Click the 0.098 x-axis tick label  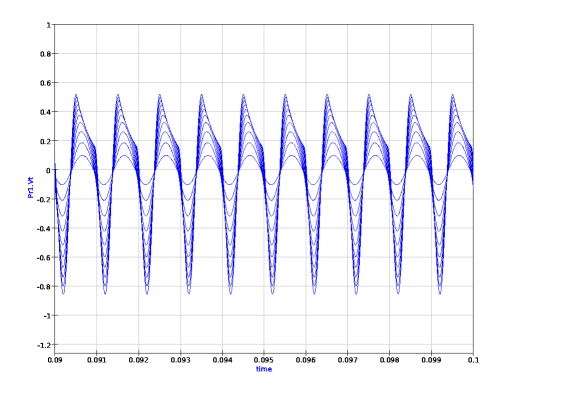tap(390, 360)
